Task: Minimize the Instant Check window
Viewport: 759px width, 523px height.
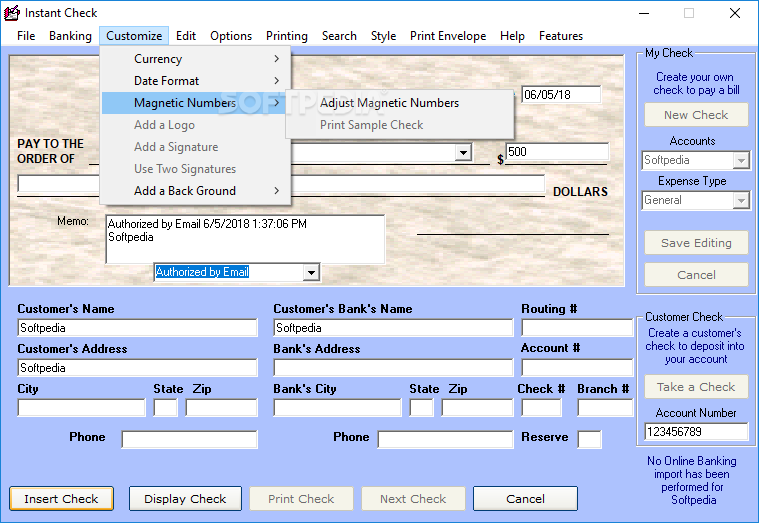Action: tap(644, 13)
